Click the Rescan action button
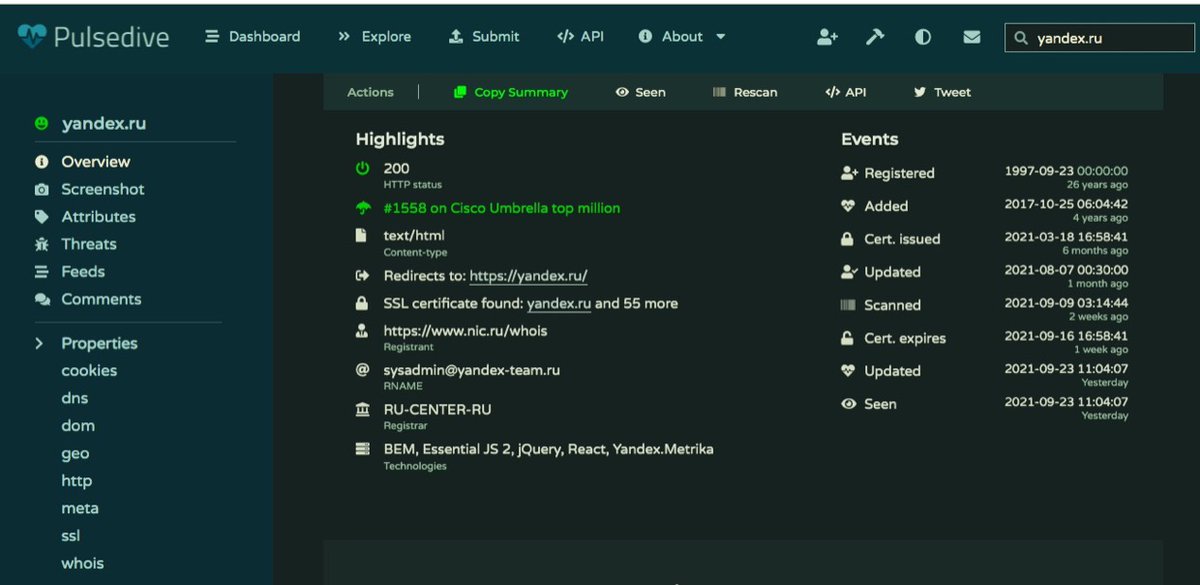Image resolution: width=1200 pixels, height=585 pixels. [x=745, y=92]
